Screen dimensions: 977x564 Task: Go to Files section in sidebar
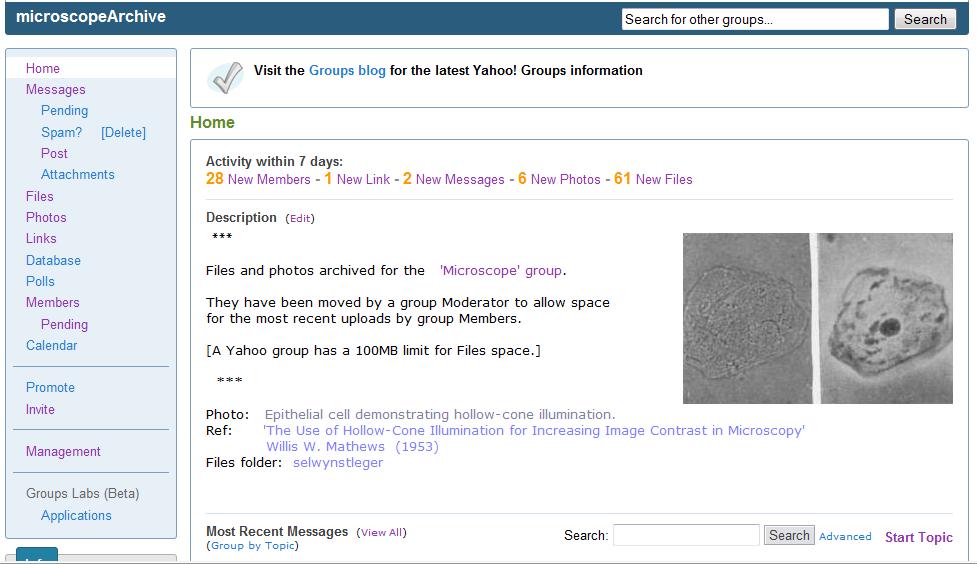pyautogui.click(x=40, y=196)
